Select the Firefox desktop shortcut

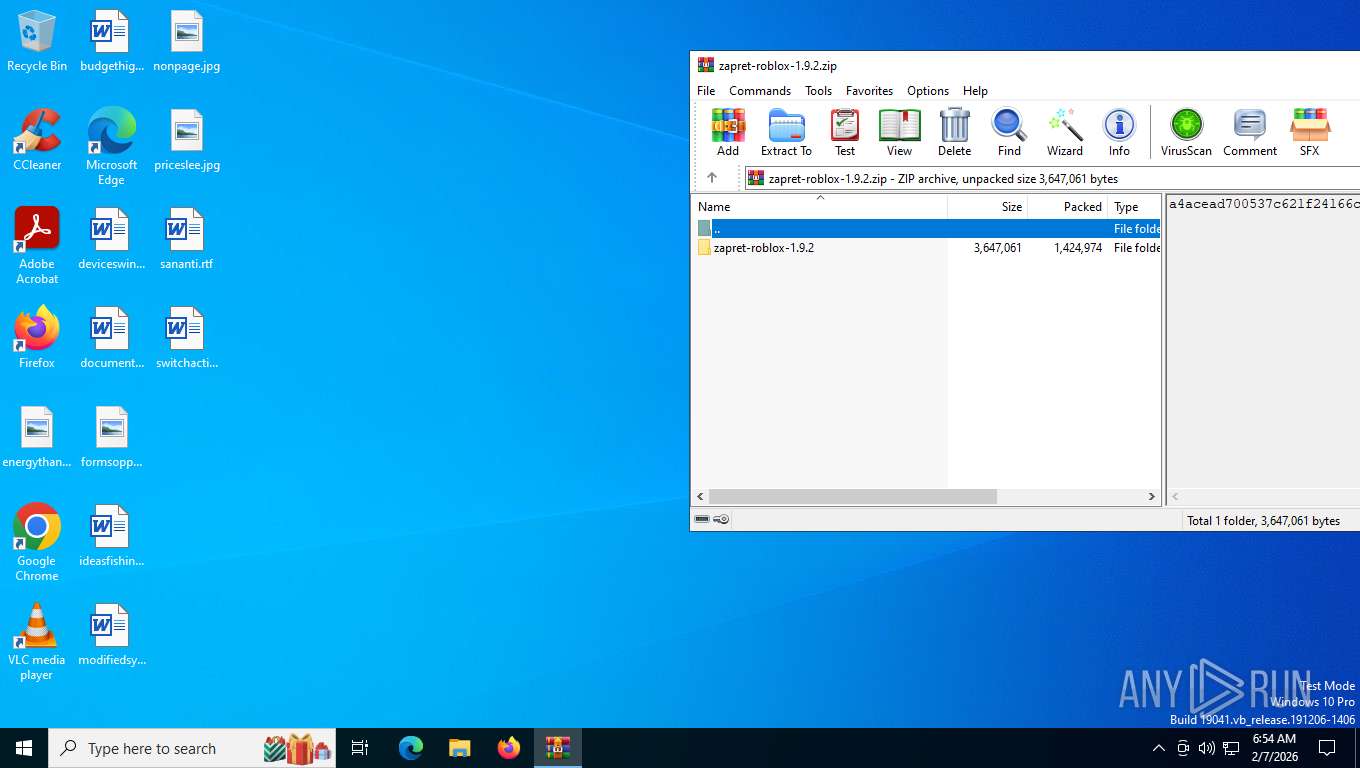[37, 338]
